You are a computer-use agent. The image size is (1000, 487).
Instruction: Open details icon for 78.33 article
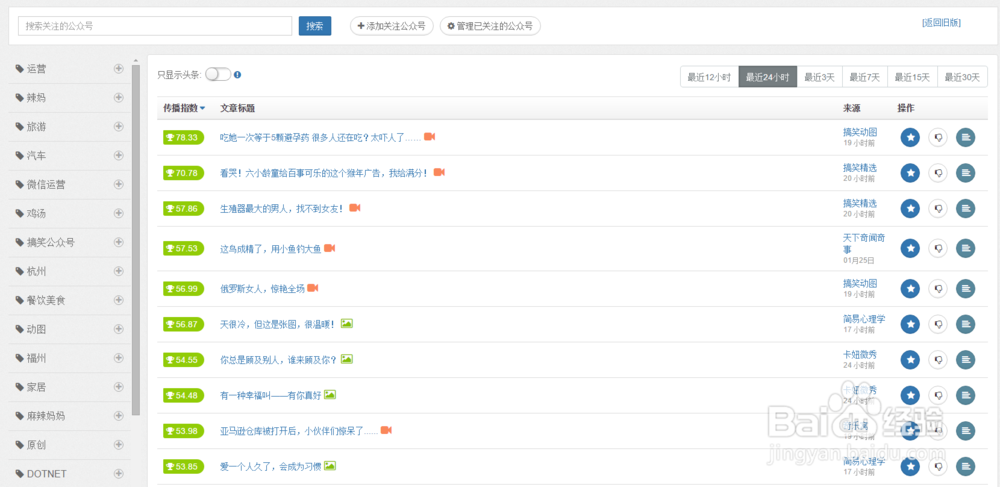click(x=966, y=137)
